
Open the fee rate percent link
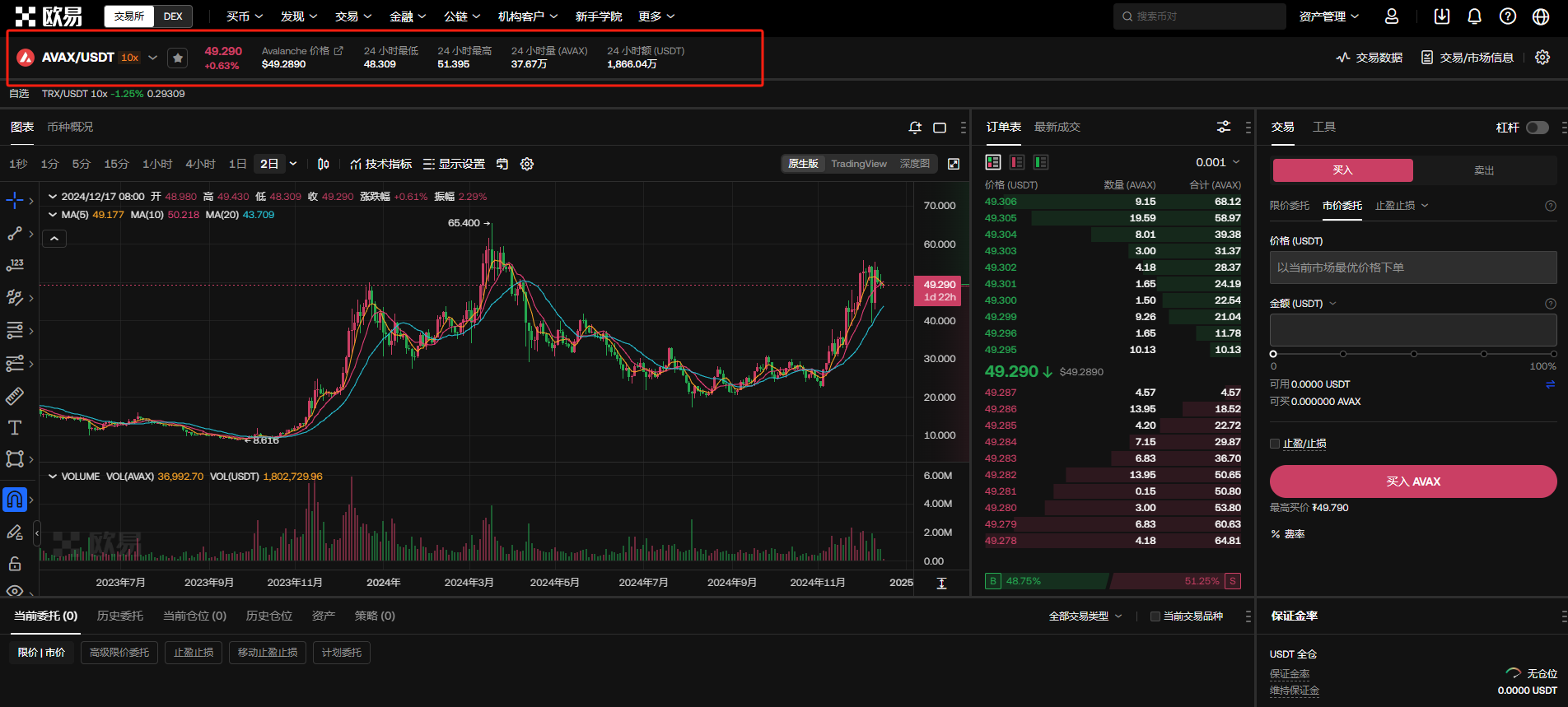(x=1288, y=534)
